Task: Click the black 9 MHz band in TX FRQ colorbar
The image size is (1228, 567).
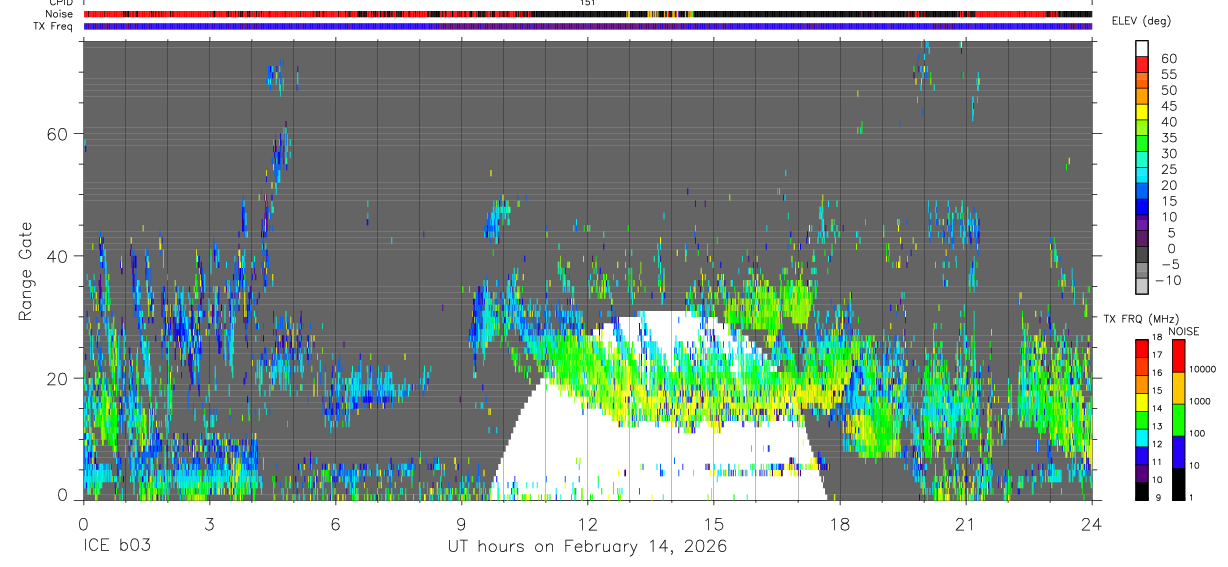Action: [1141, 491]
